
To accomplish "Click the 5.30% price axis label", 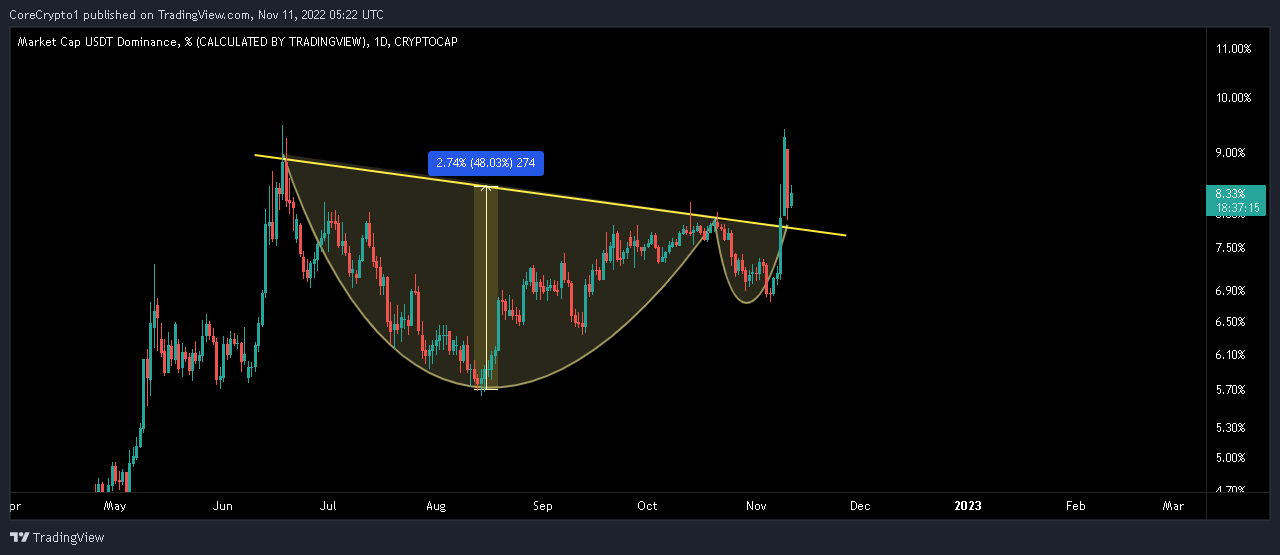I will coord(1230,428).
